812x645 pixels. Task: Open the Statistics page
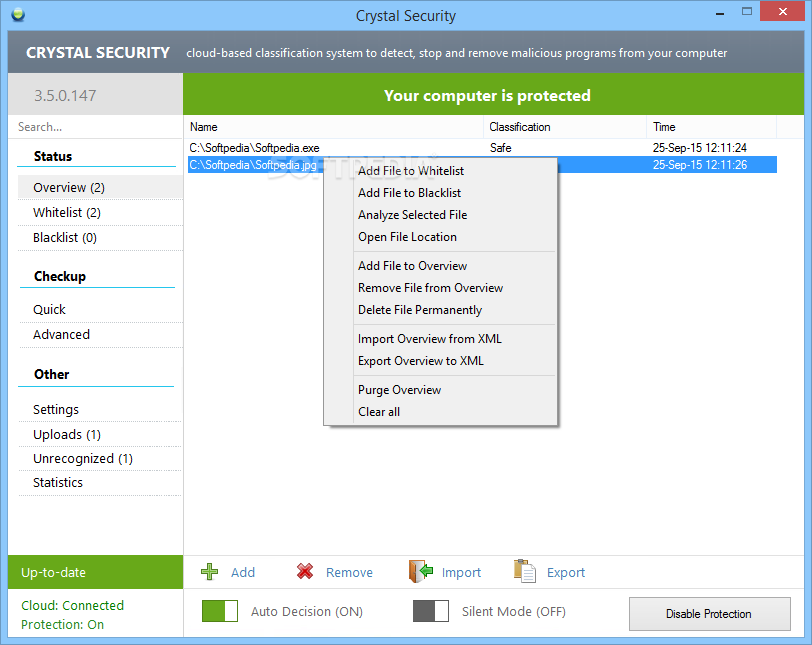[100, 482]
